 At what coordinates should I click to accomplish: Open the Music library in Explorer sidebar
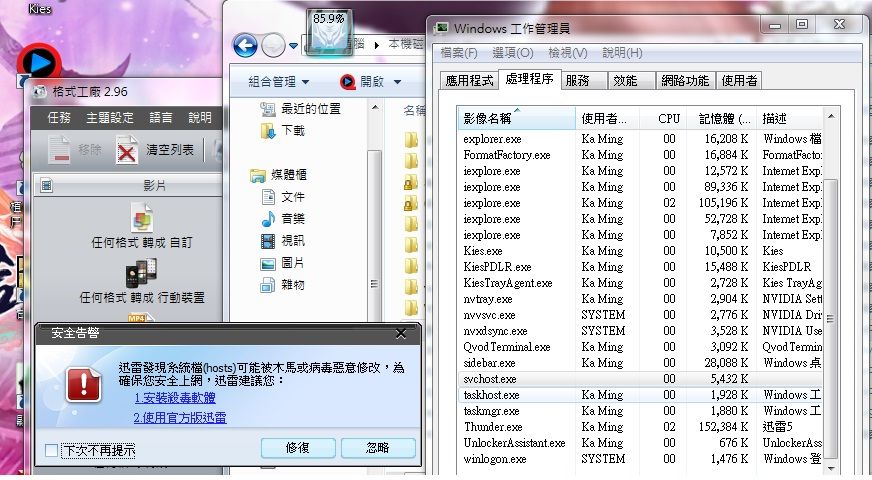click(293, 219)
